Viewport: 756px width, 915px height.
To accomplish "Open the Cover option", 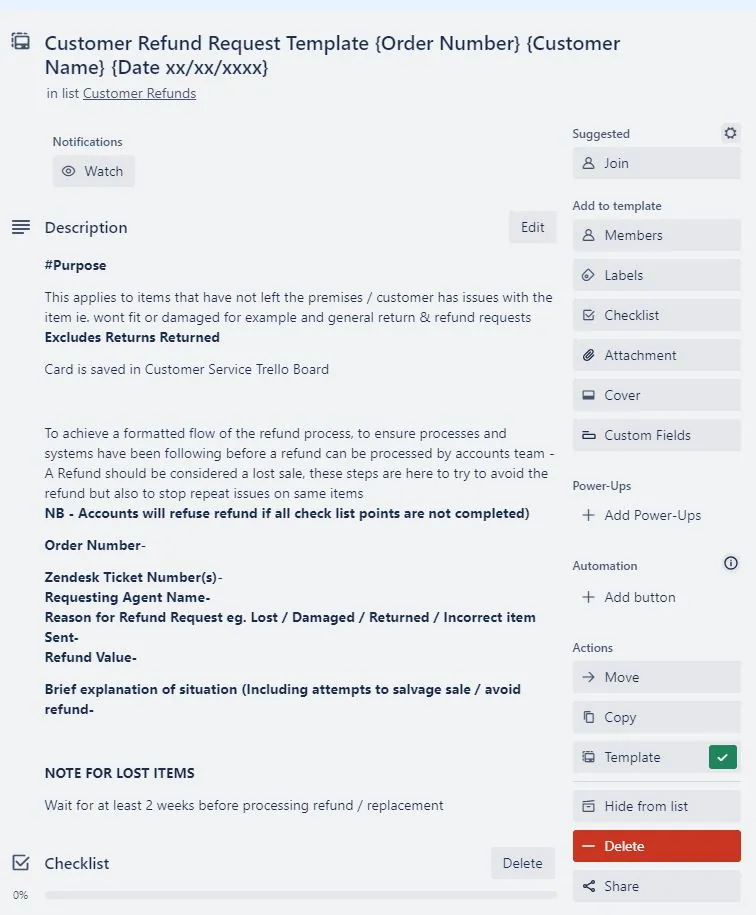I will (x=656, y=395).
